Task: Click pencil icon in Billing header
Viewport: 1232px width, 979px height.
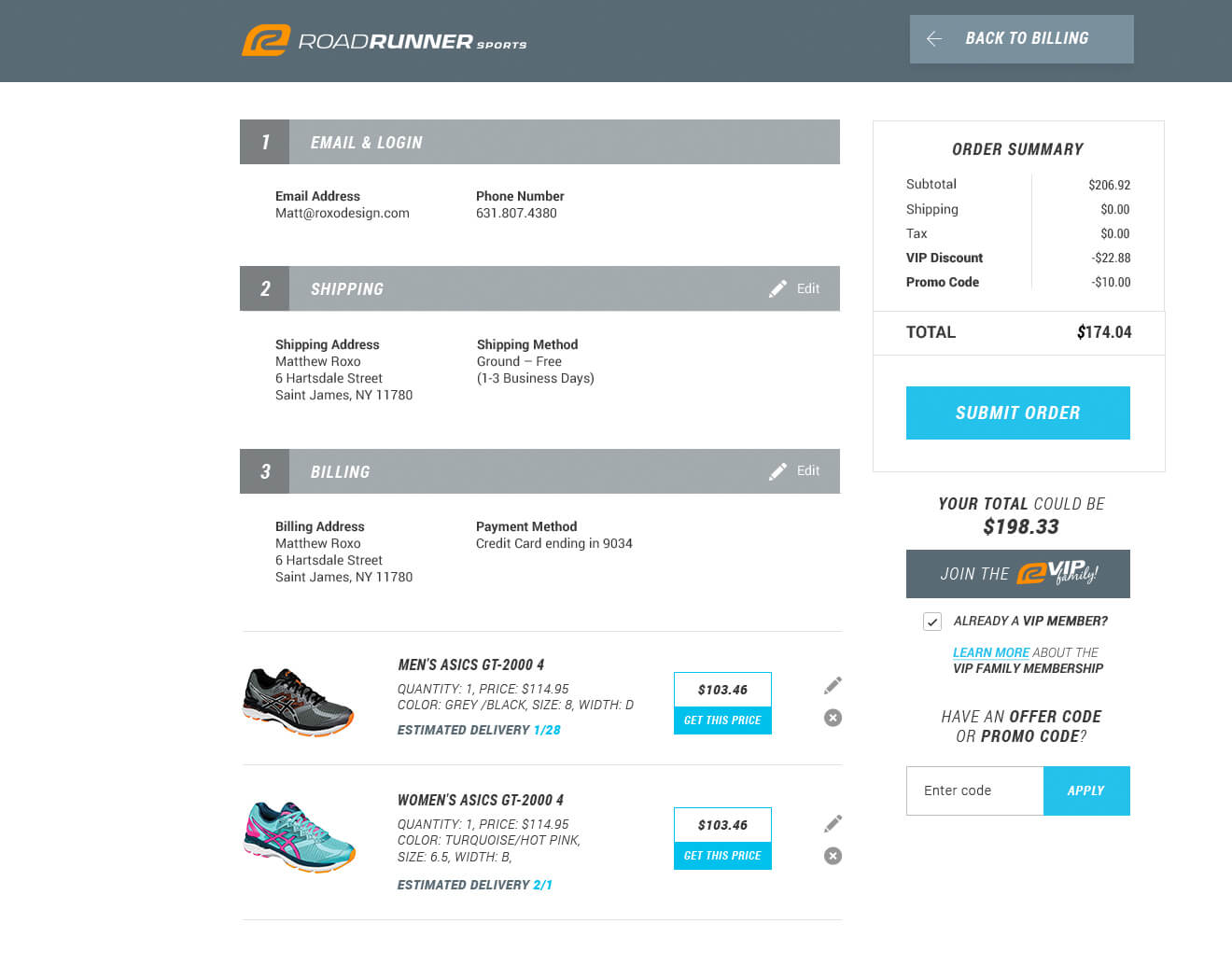Action: point(777,472)
